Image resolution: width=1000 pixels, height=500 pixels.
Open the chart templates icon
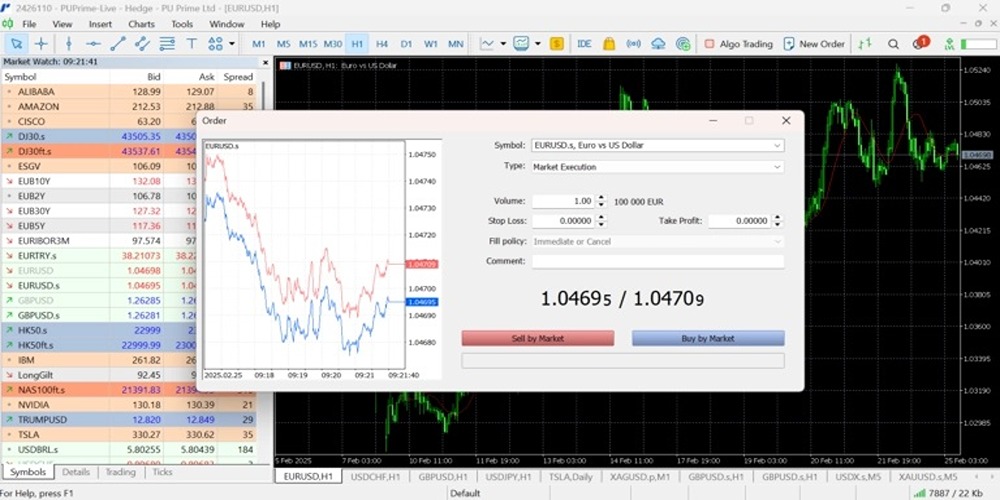click(522, 44)
